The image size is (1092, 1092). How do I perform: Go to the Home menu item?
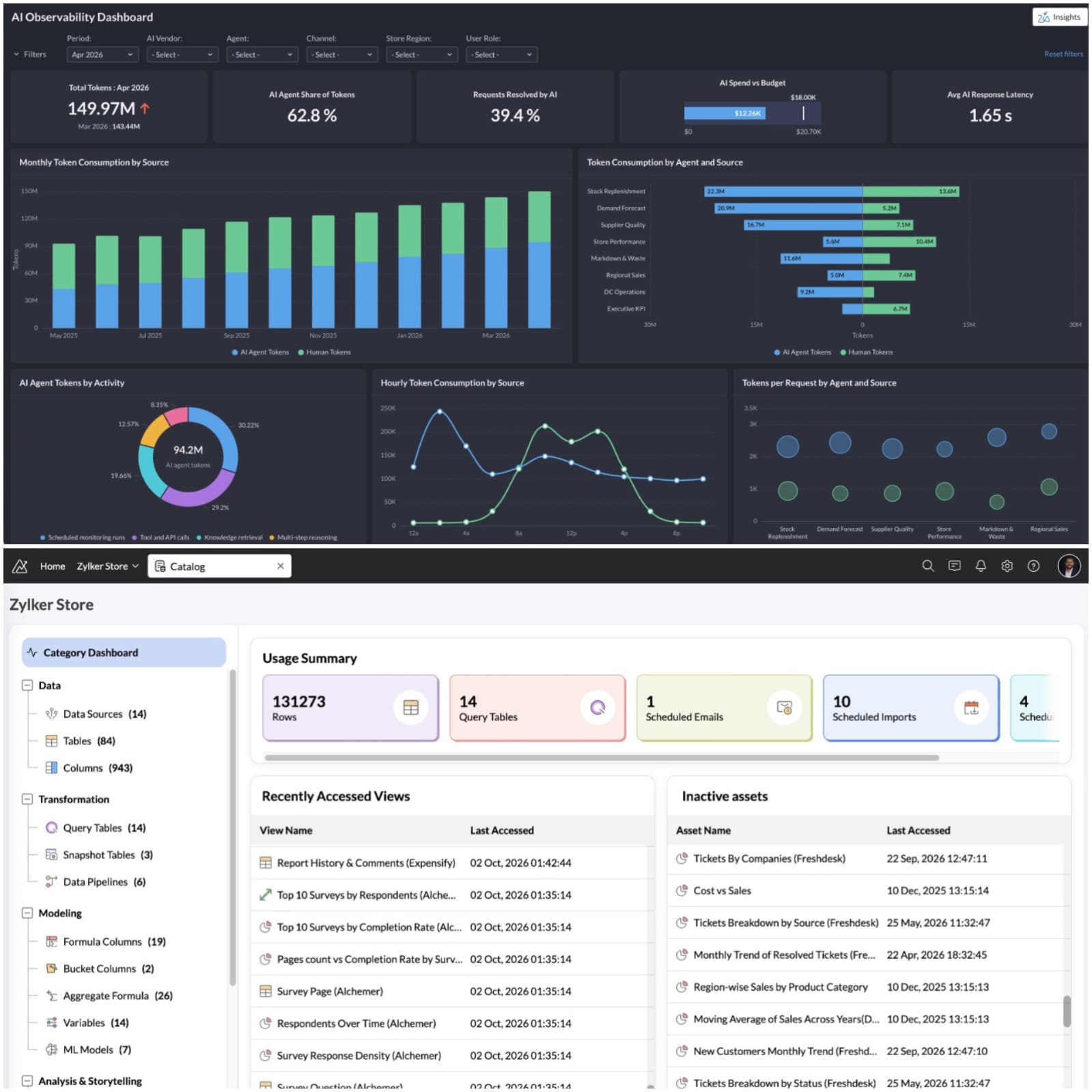tap(53, 566)
